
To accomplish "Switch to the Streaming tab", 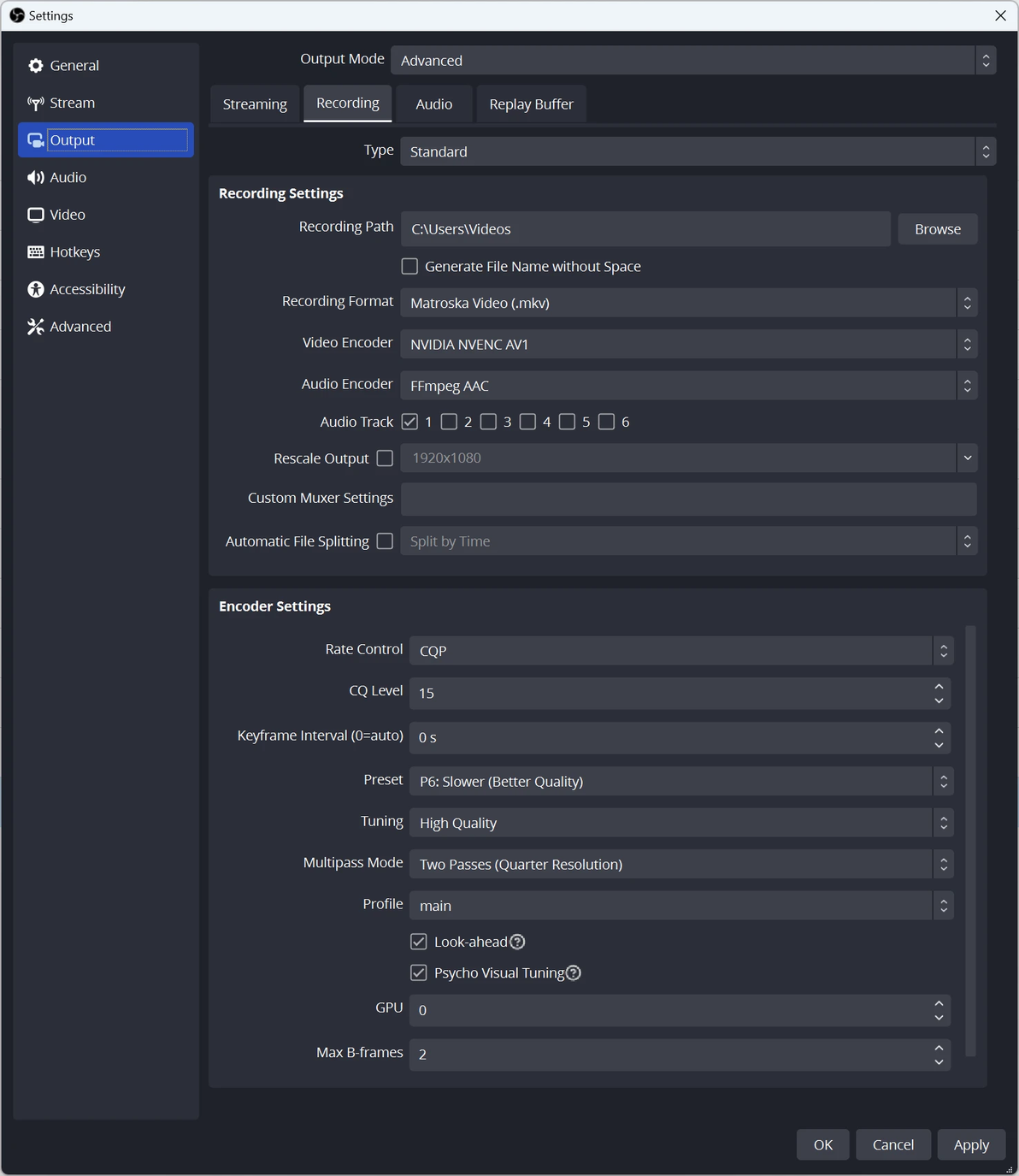I will click(255, 104).
